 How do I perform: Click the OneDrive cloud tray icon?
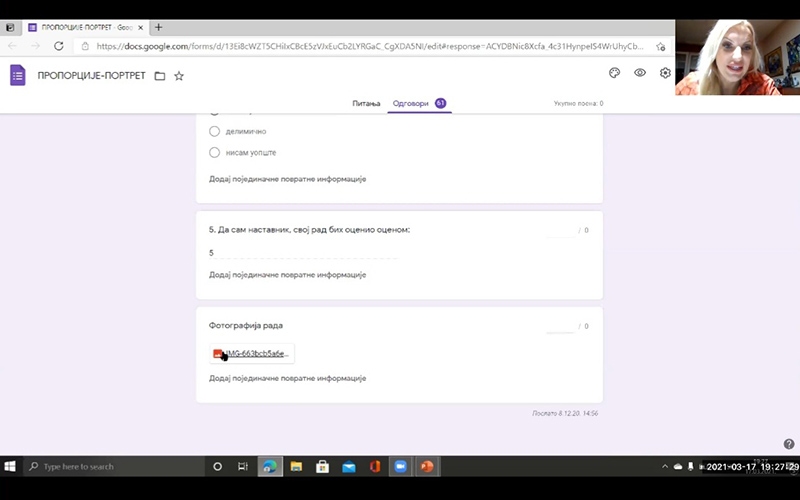[678, 466]
